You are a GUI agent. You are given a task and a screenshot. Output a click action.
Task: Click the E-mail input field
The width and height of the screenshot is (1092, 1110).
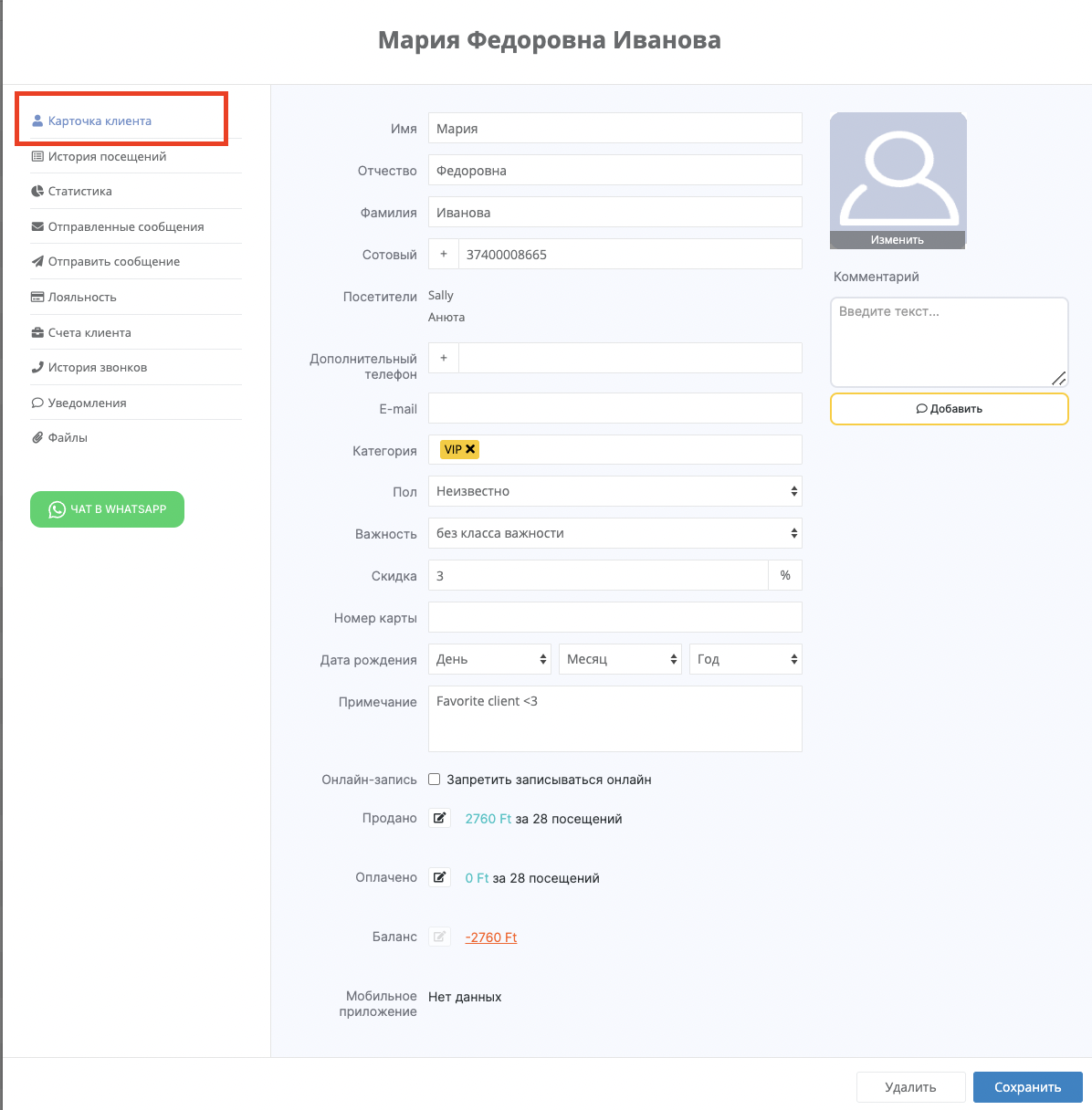tap(615, 408)
